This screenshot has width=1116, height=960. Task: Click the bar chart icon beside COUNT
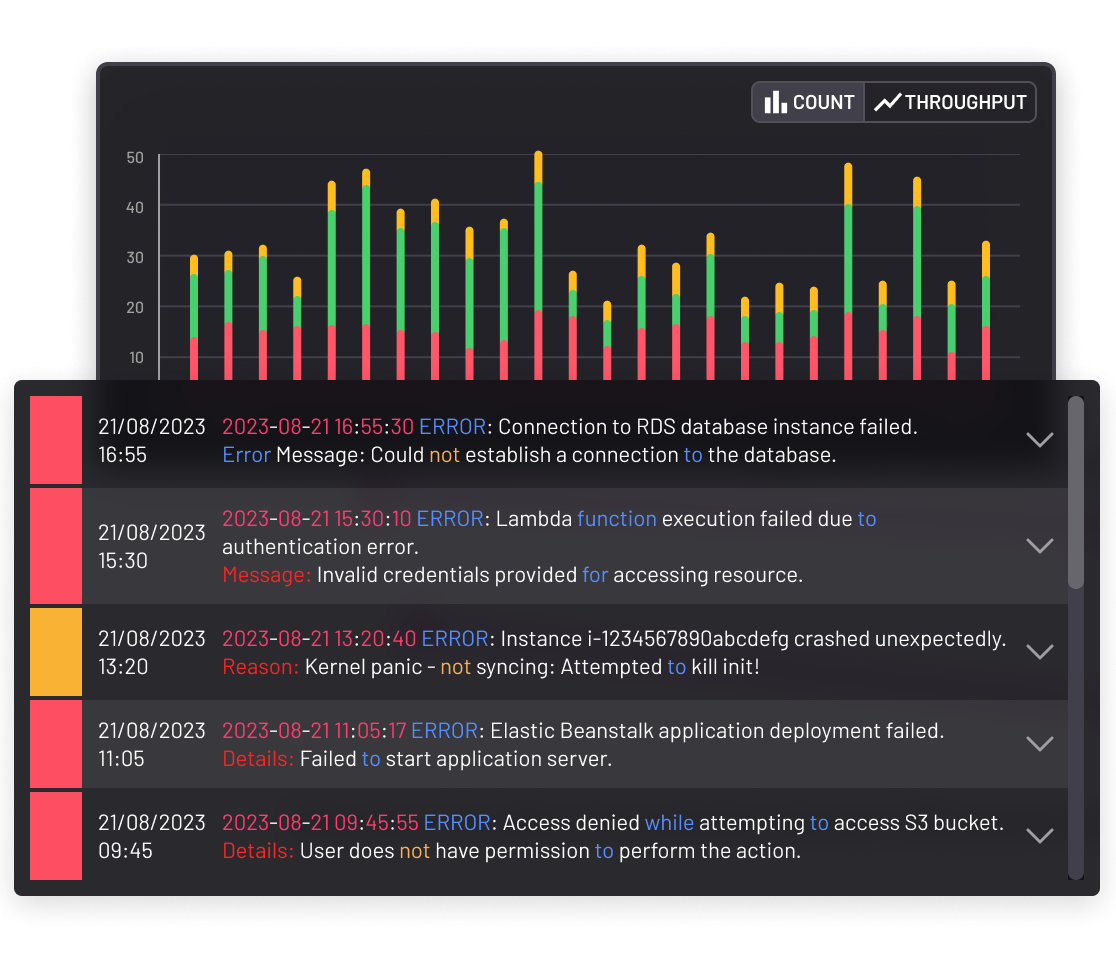[x=775, y=102]
